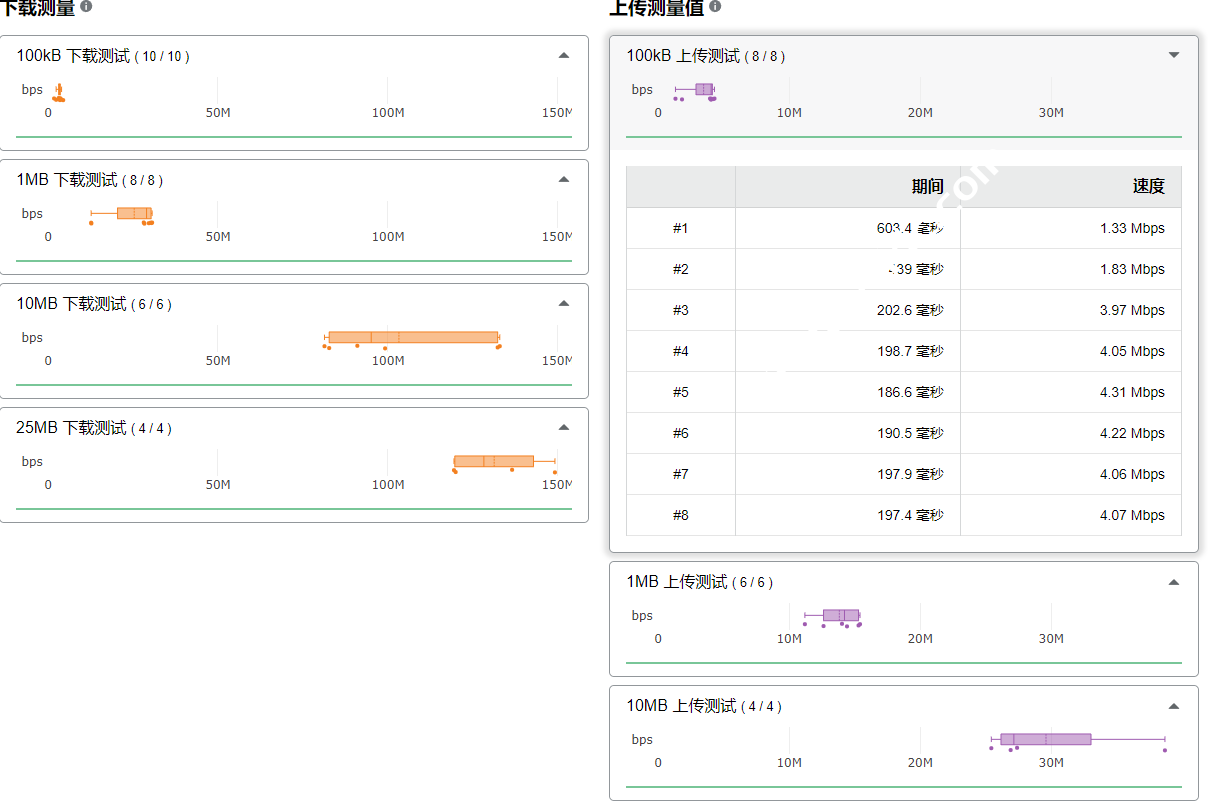Click the 10MB upload purple box plot
The image size is (1208, 806).
tap(1045, 739)
